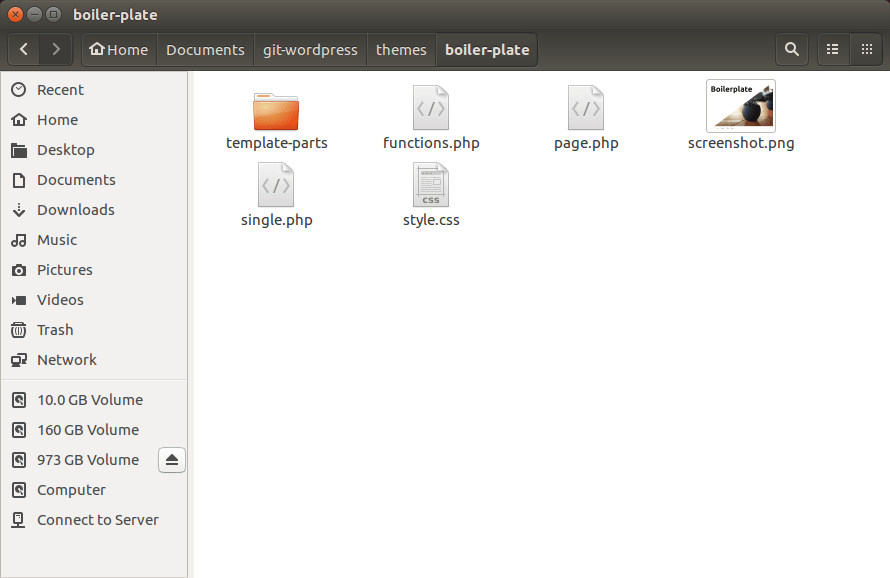Viewport: 890px width, 578px height.
Task: Select the template-parts folder icon
Action: tap(276, 111)
